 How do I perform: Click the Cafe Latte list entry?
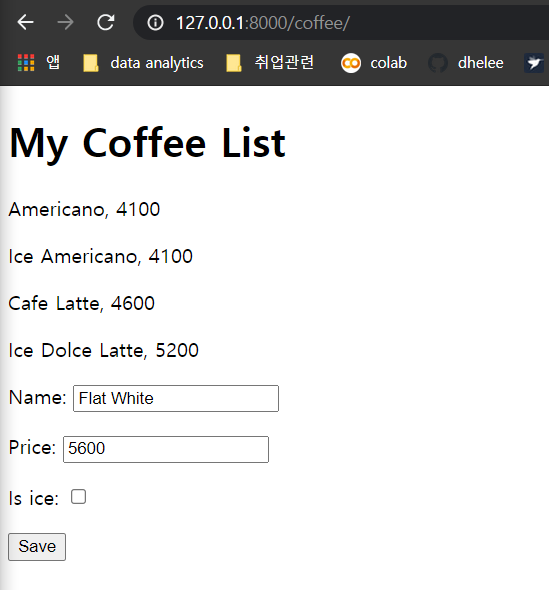[81, 303]
